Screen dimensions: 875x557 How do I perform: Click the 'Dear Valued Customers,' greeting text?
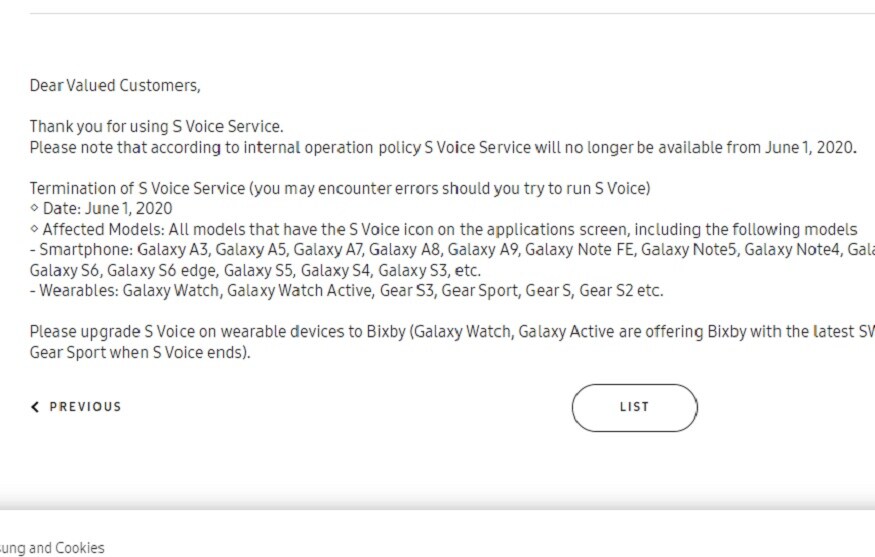[x=115, y=85]
